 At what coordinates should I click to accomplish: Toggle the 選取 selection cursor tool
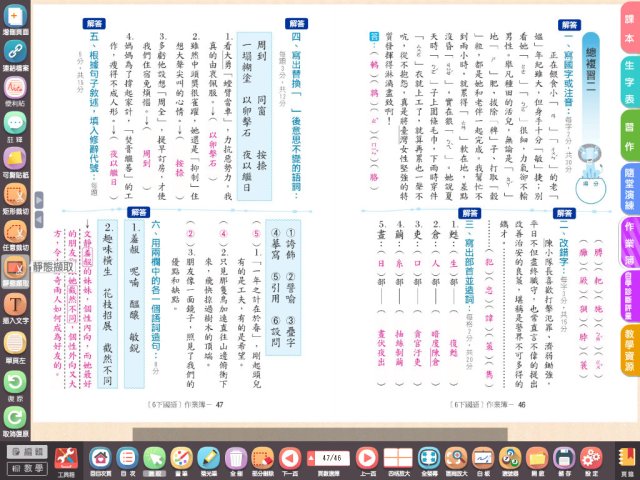[x=153, y=459]
